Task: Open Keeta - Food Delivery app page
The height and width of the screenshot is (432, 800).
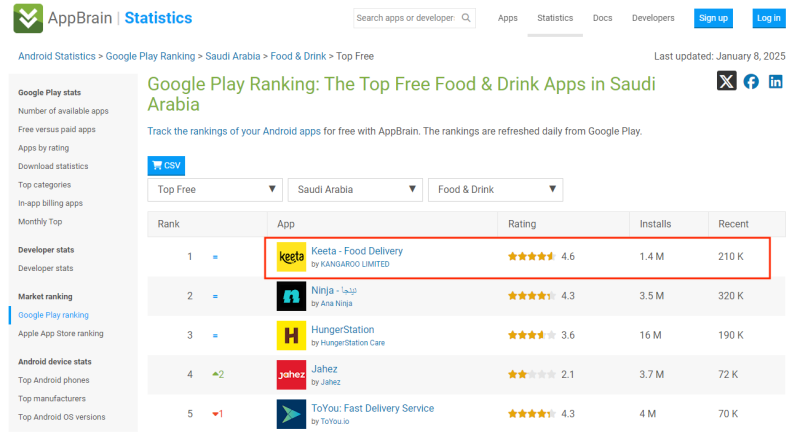Action: [357, 251]
